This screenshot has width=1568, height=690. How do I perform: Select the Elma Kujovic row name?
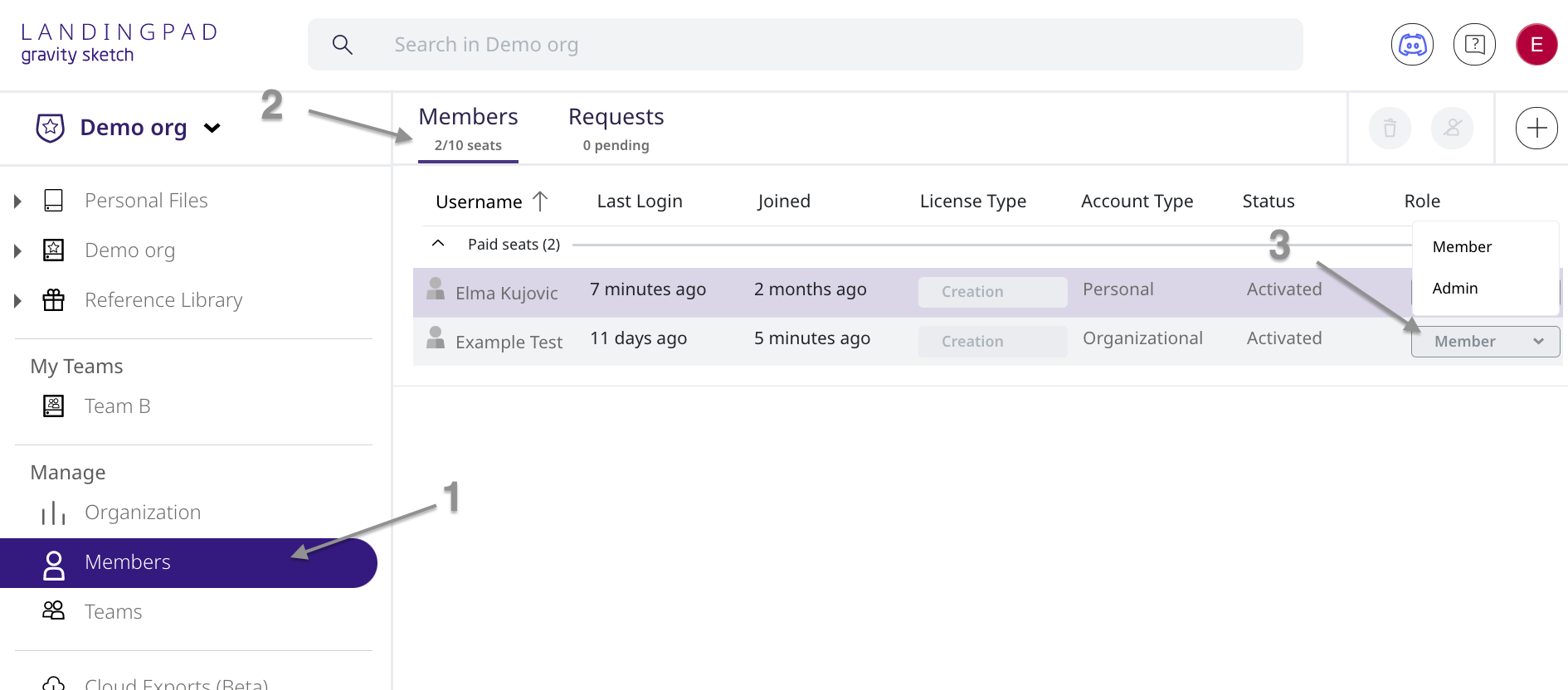click(507, 293)
